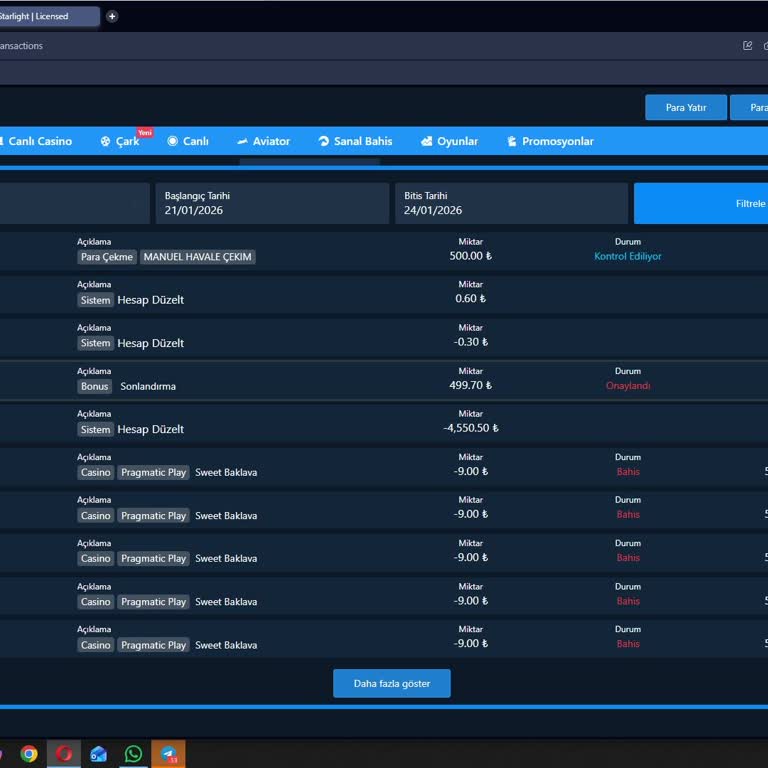
Task: Launch the Outlook mail taskbar icon
Action: [x=98, y=754]
